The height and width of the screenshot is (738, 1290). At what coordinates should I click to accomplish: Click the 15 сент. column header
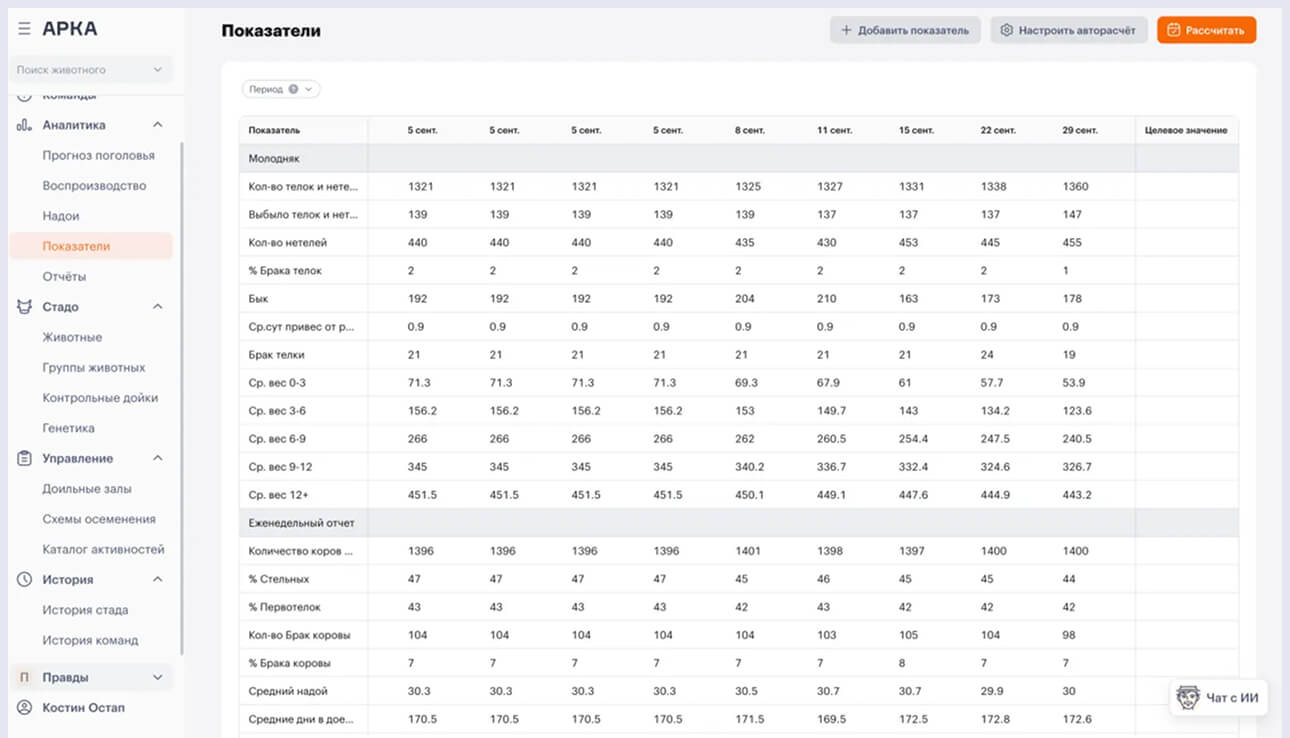pos(915,130)
